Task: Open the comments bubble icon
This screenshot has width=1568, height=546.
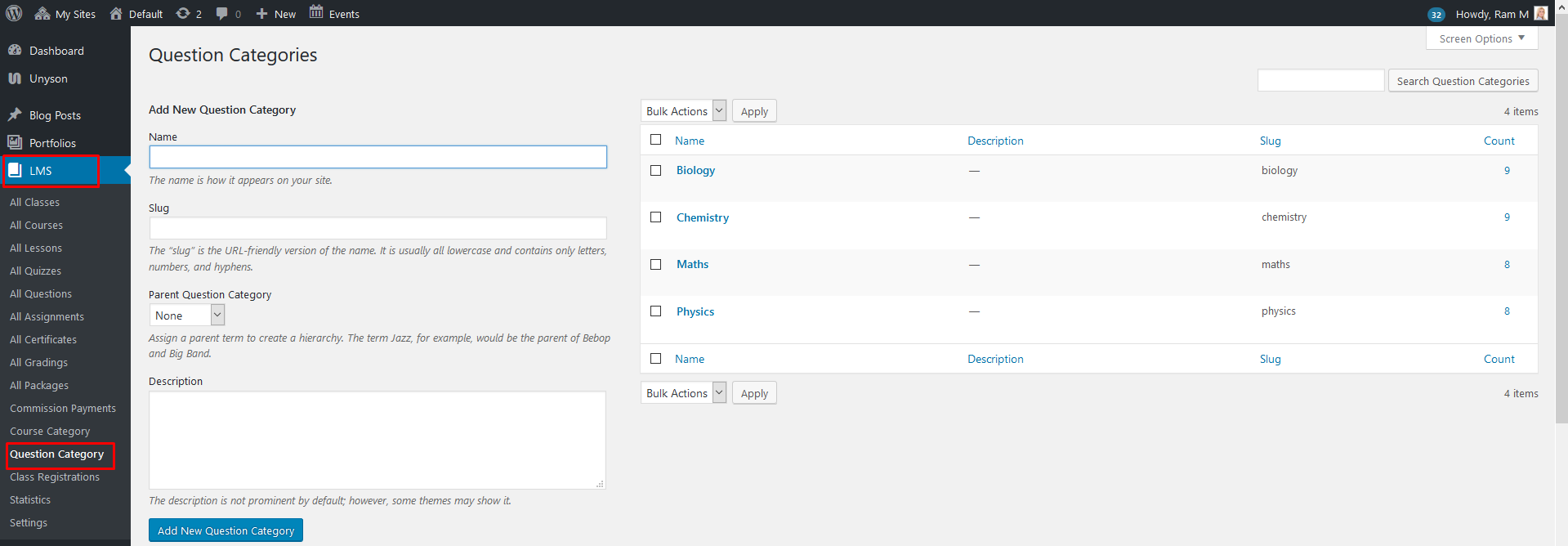Action: click(221, 13)
